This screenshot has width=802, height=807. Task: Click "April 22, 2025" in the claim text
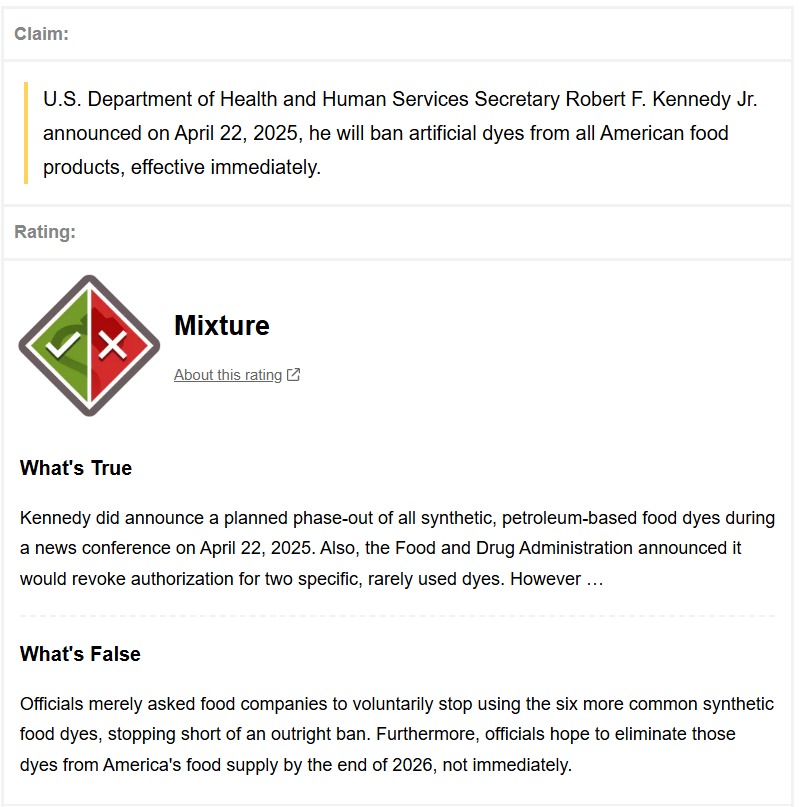pos(229,133)
